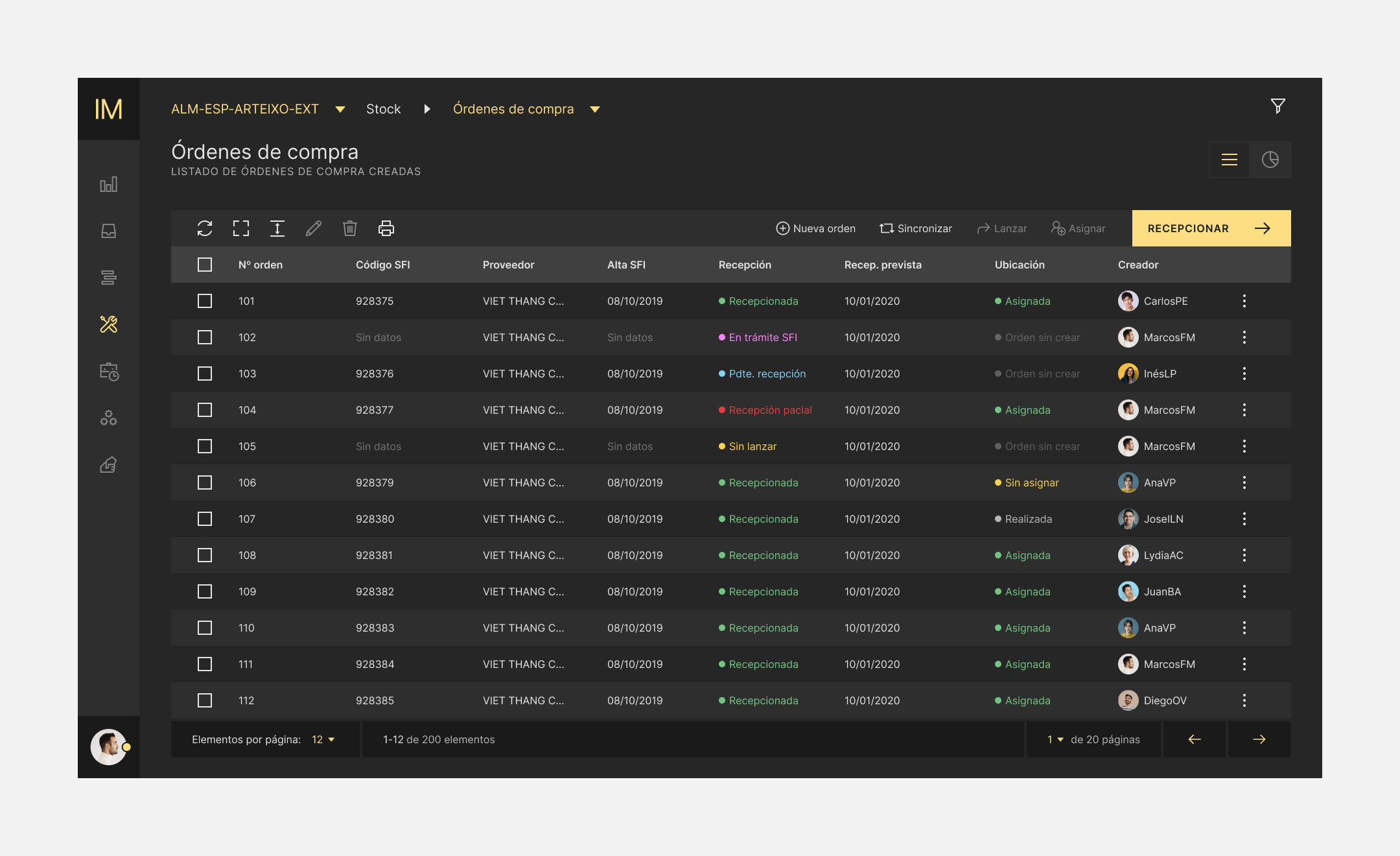Viewport: 1400px width, 856px height.
Task: Click the trash delete icon
Action: 350,228
